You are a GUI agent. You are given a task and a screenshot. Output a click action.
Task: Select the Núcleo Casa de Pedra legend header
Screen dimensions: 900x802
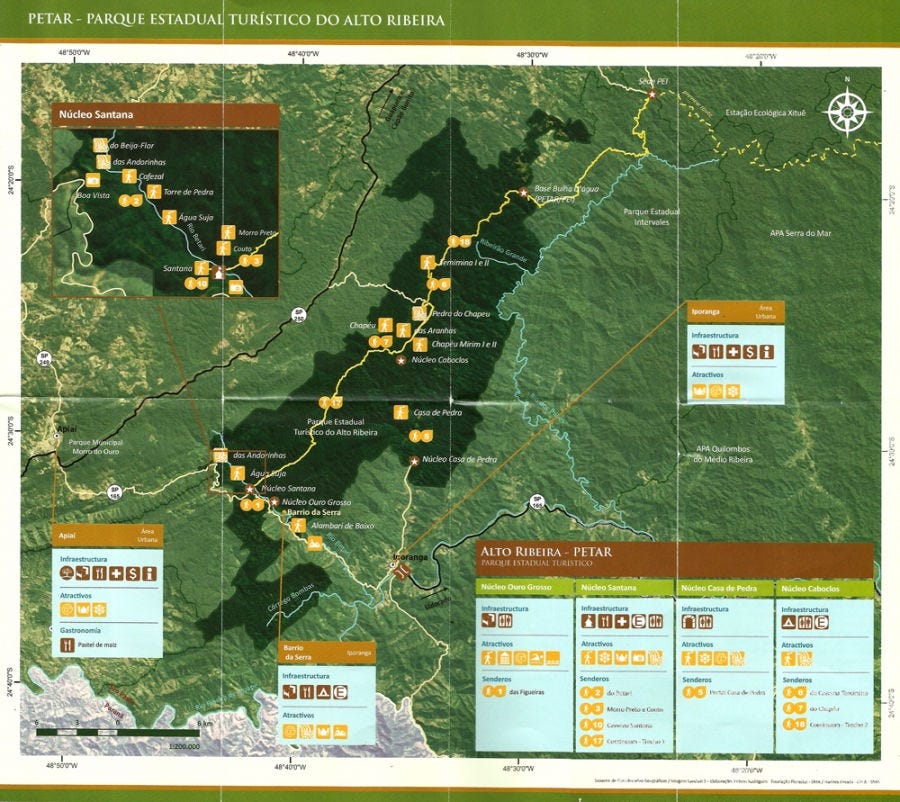724,588
